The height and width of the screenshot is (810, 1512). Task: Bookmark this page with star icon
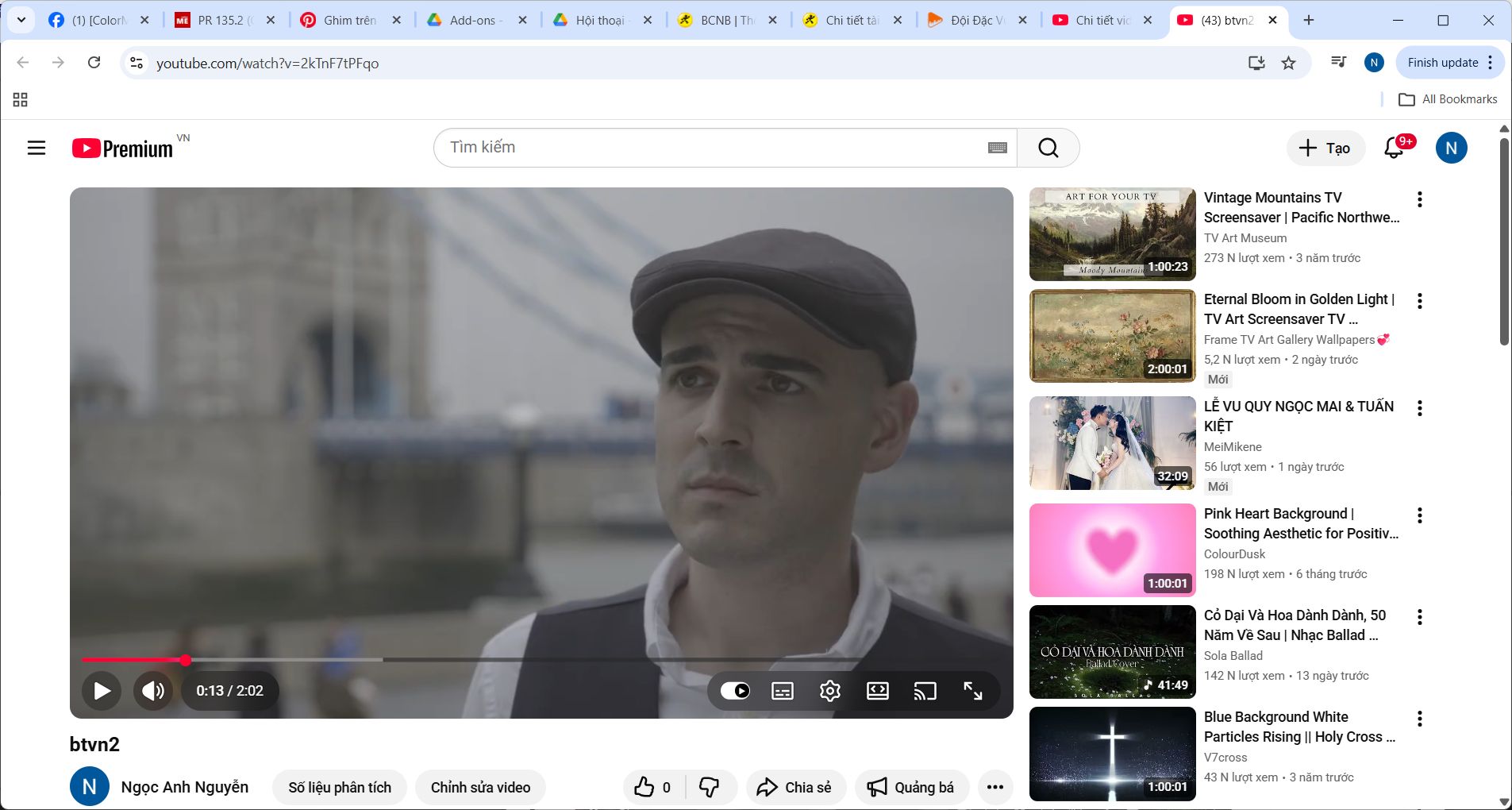point(1289,63)
